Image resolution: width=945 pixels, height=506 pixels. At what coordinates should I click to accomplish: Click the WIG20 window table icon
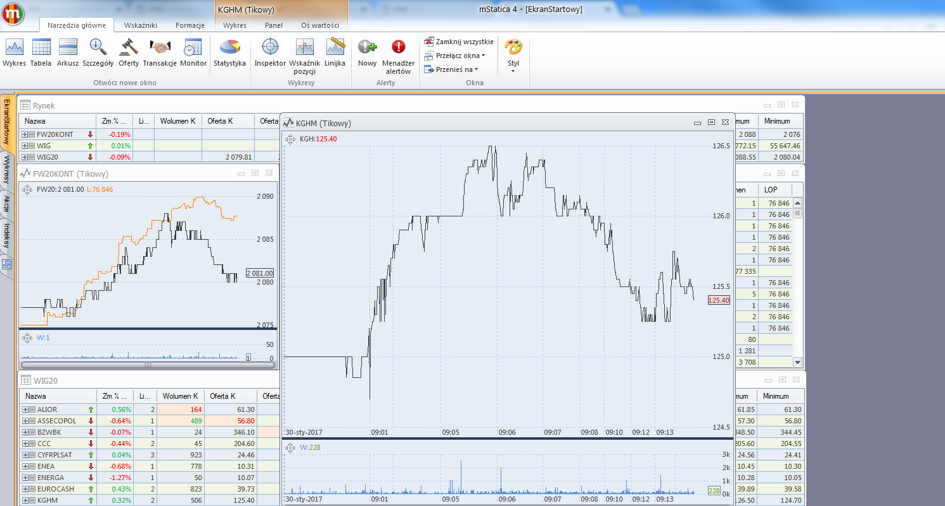pos(25,381)
